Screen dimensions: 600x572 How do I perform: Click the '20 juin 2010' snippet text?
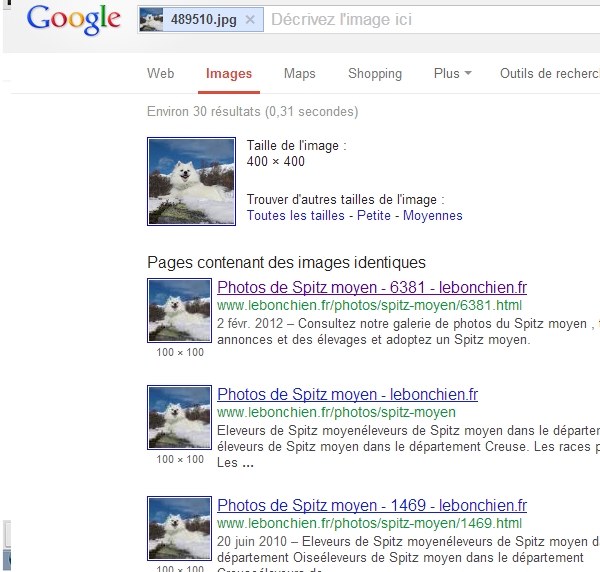(x=252, y=542)
